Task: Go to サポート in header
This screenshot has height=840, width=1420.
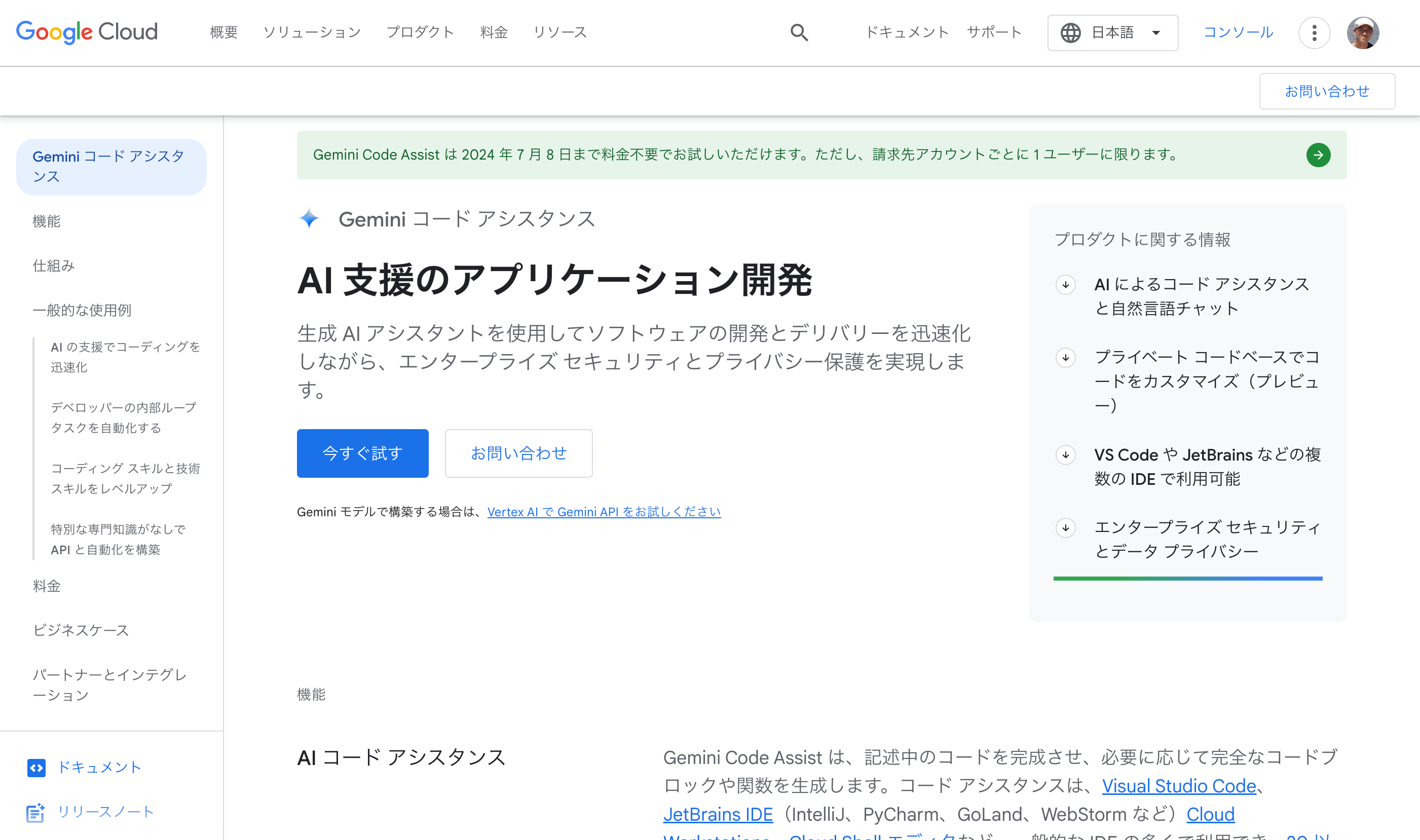Action: point(994,32)
